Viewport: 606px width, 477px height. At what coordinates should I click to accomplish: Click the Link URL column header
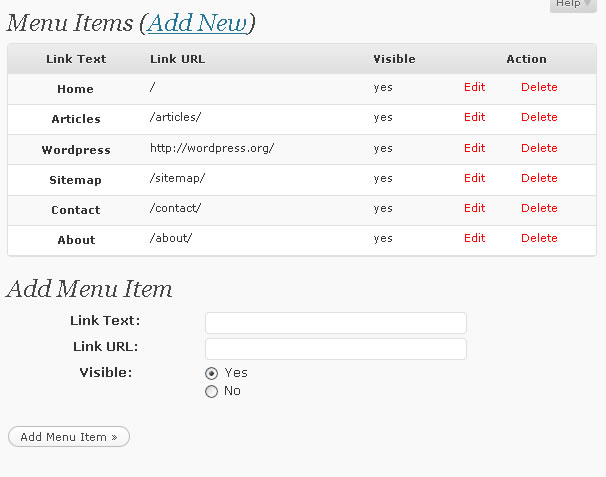177,59
